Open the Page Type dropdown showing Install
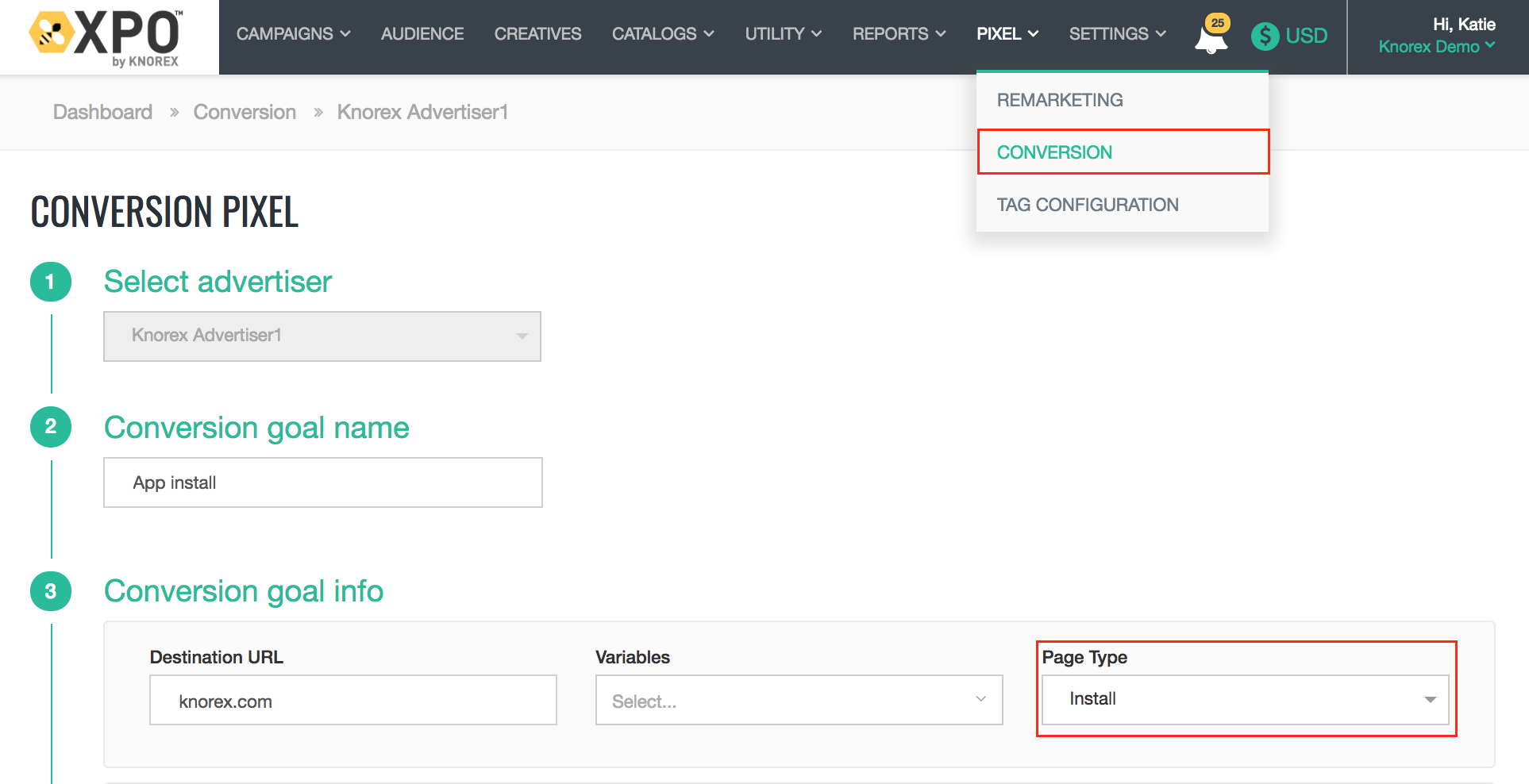This screenshot has height=784, width=1529. click(x=1244, y=699)
